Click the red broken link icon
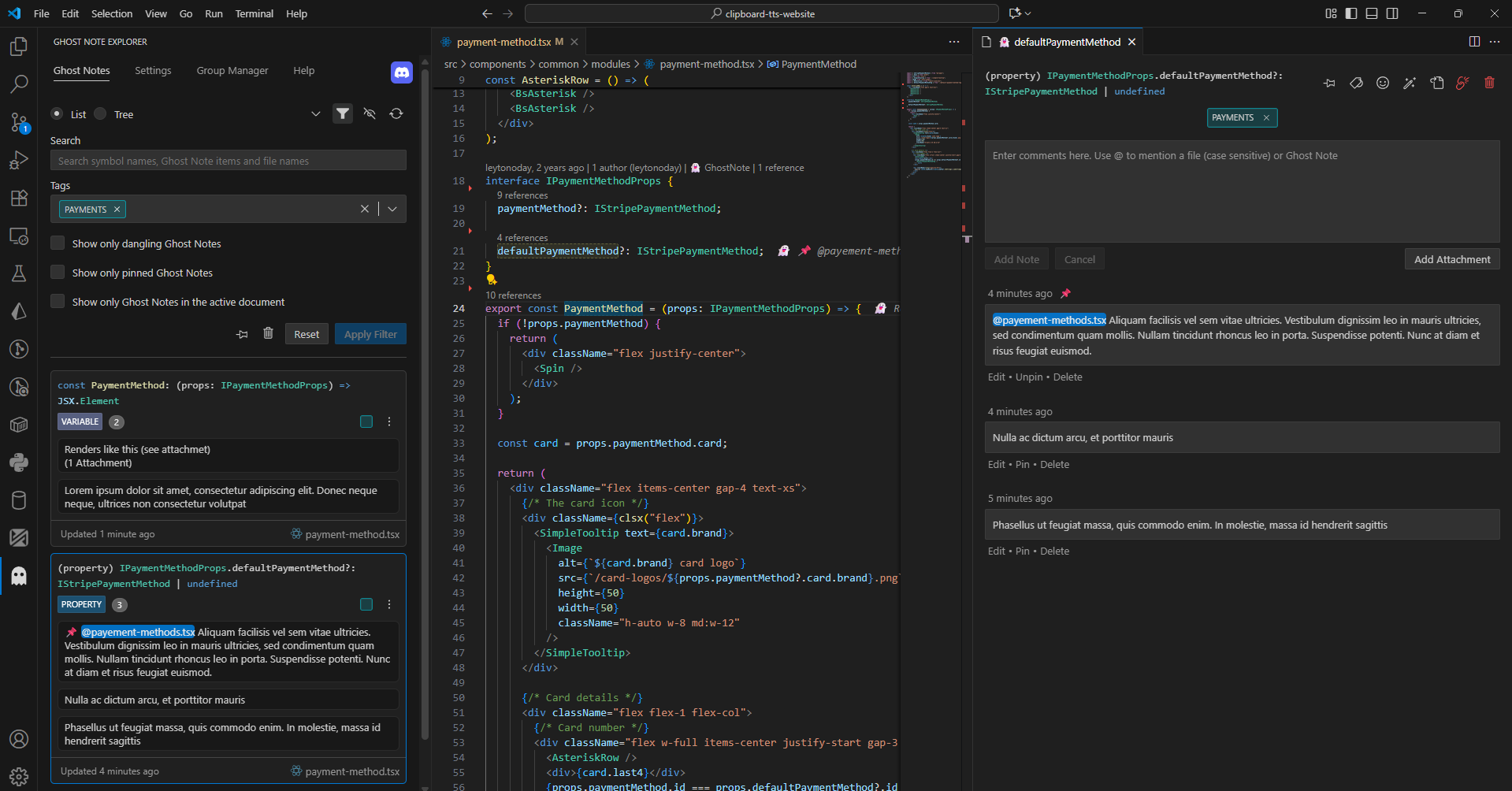 tap(1462, 83)
